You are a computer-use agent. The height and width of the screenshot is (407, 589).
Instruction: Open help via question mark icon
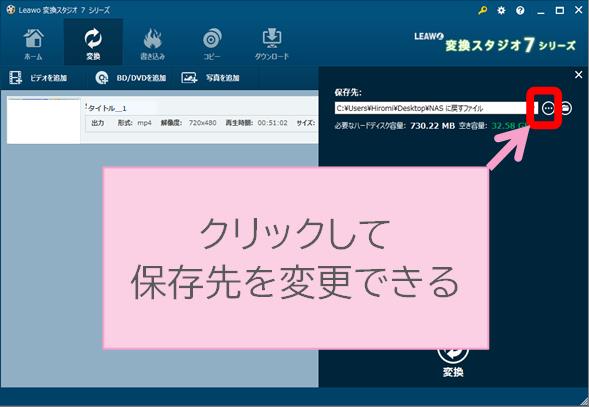tap(520, 11)
